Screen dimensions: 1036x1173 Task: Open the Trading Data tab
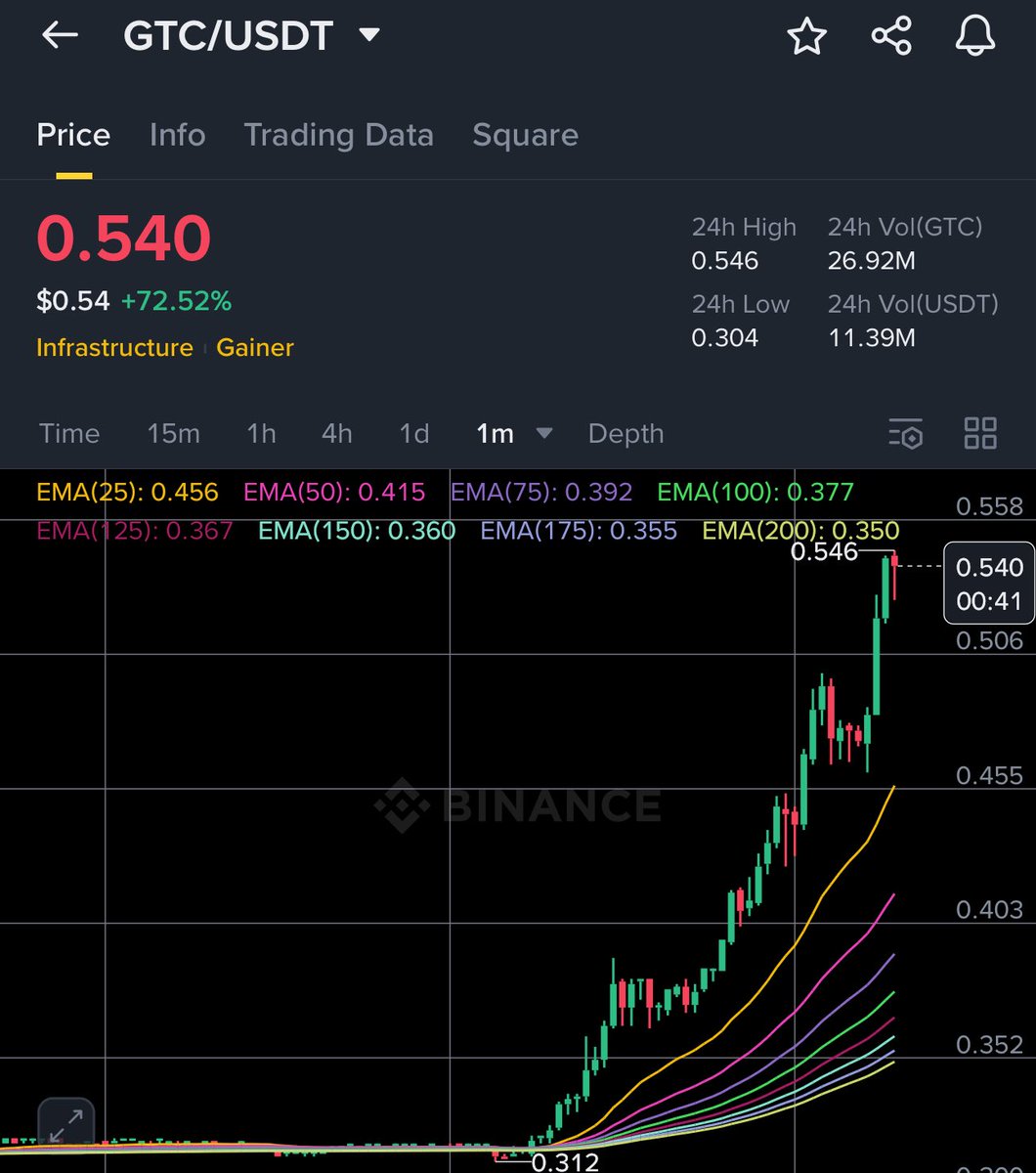coord(338,135)
